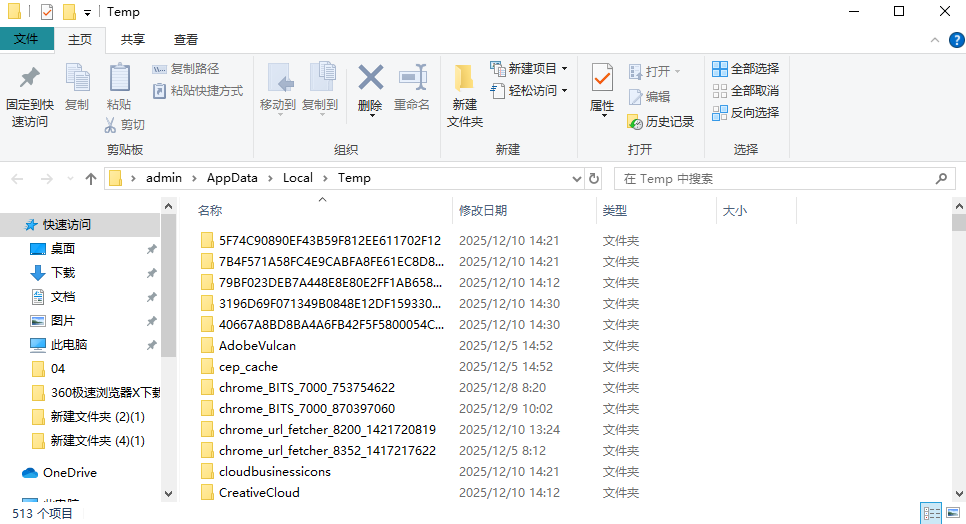Click the 固定到快速访问 pin icon
The width and height of the screenshot is (966, 524).
(x=30, y=78)
